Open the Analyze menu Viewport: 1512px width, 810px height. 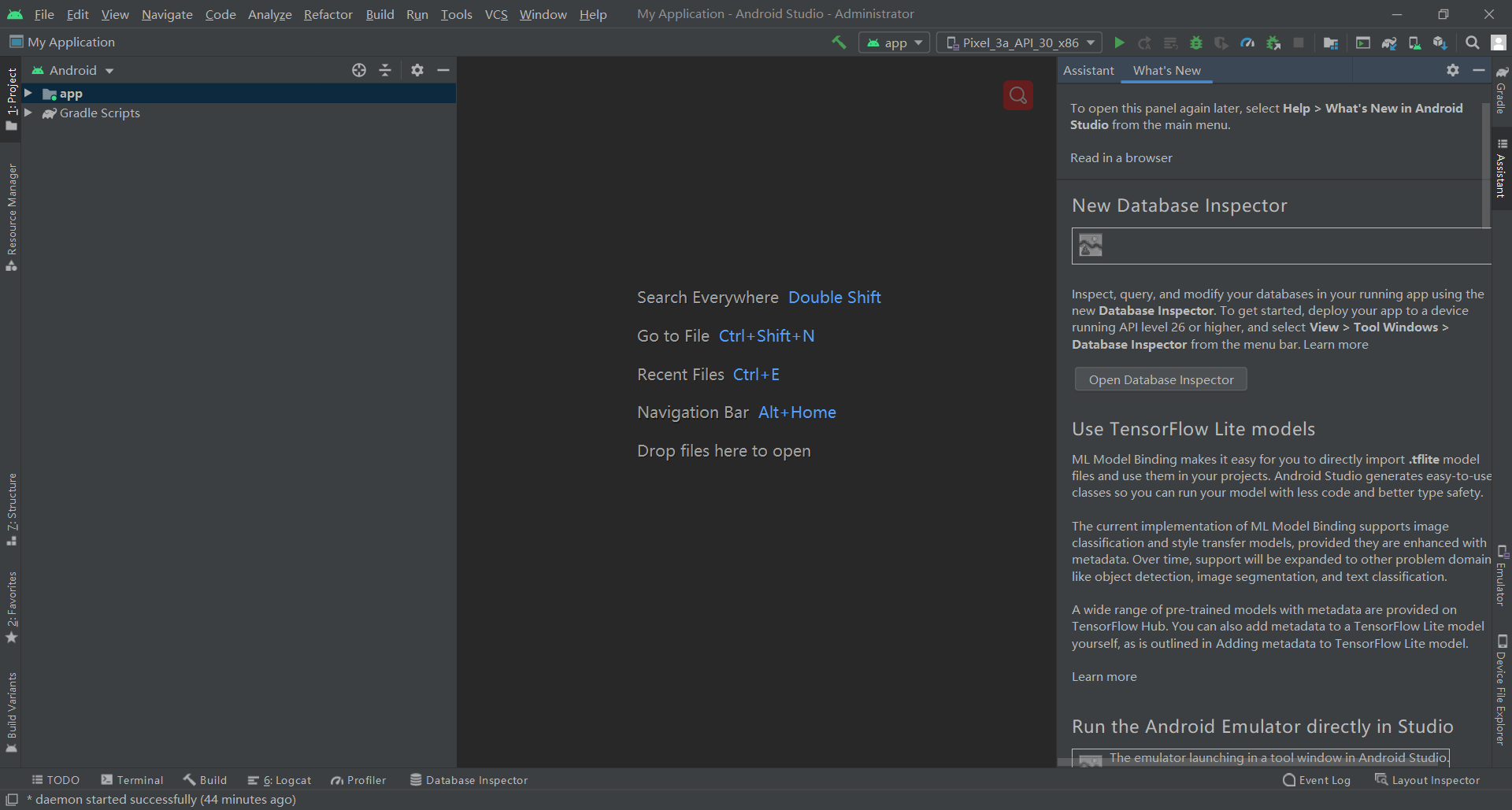(269, 14)
